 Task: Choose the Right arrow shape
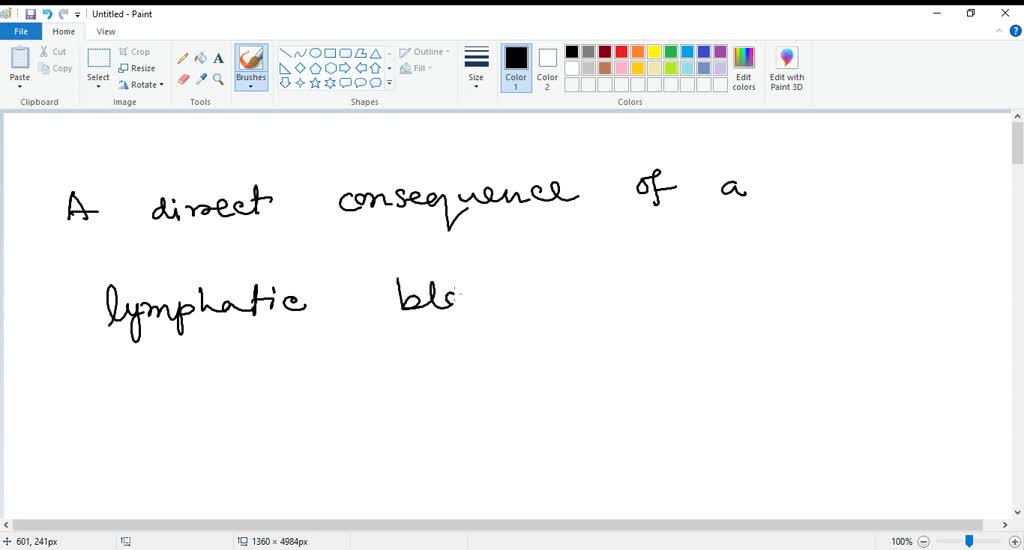(345, 68)
